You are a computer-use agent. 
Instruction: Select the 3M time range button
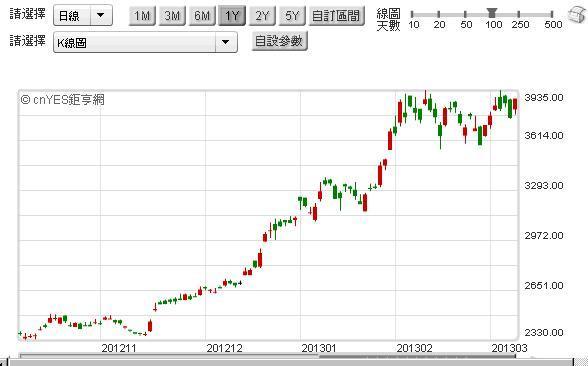(172, 16)
